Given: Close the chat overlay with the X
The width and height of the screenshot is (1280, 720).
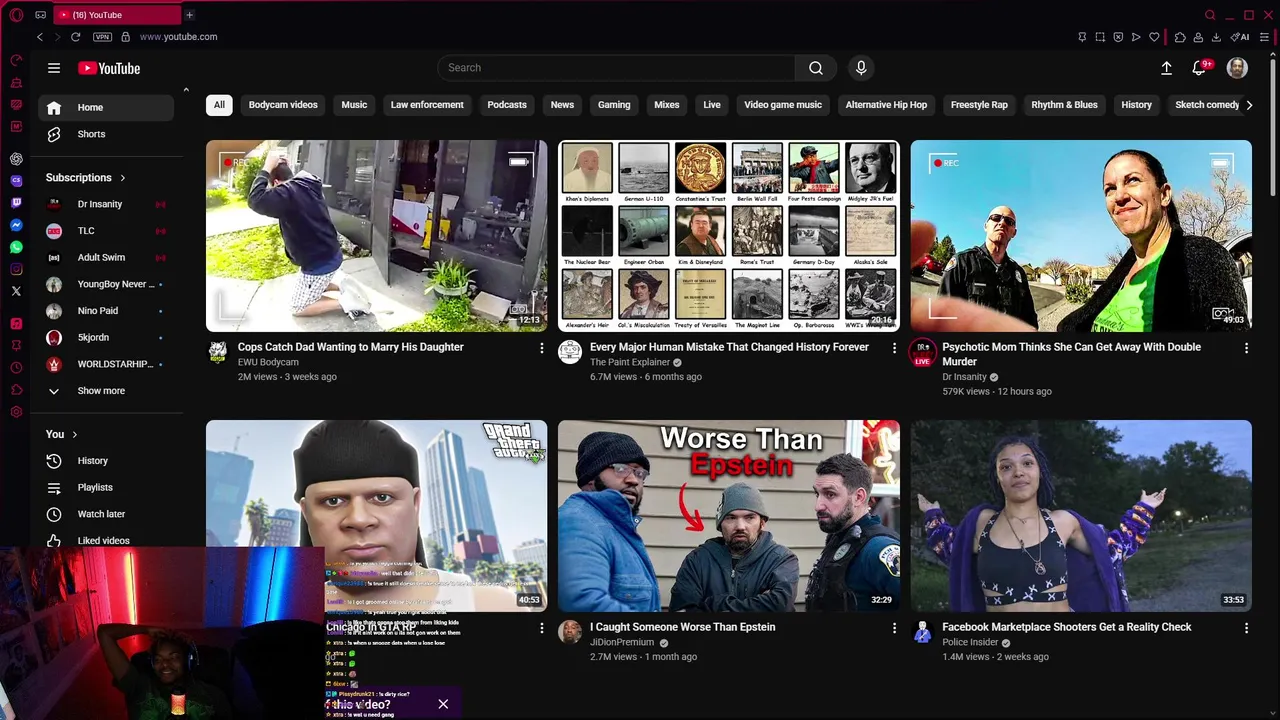Looking at the screenshot, I should click(443, 704).
